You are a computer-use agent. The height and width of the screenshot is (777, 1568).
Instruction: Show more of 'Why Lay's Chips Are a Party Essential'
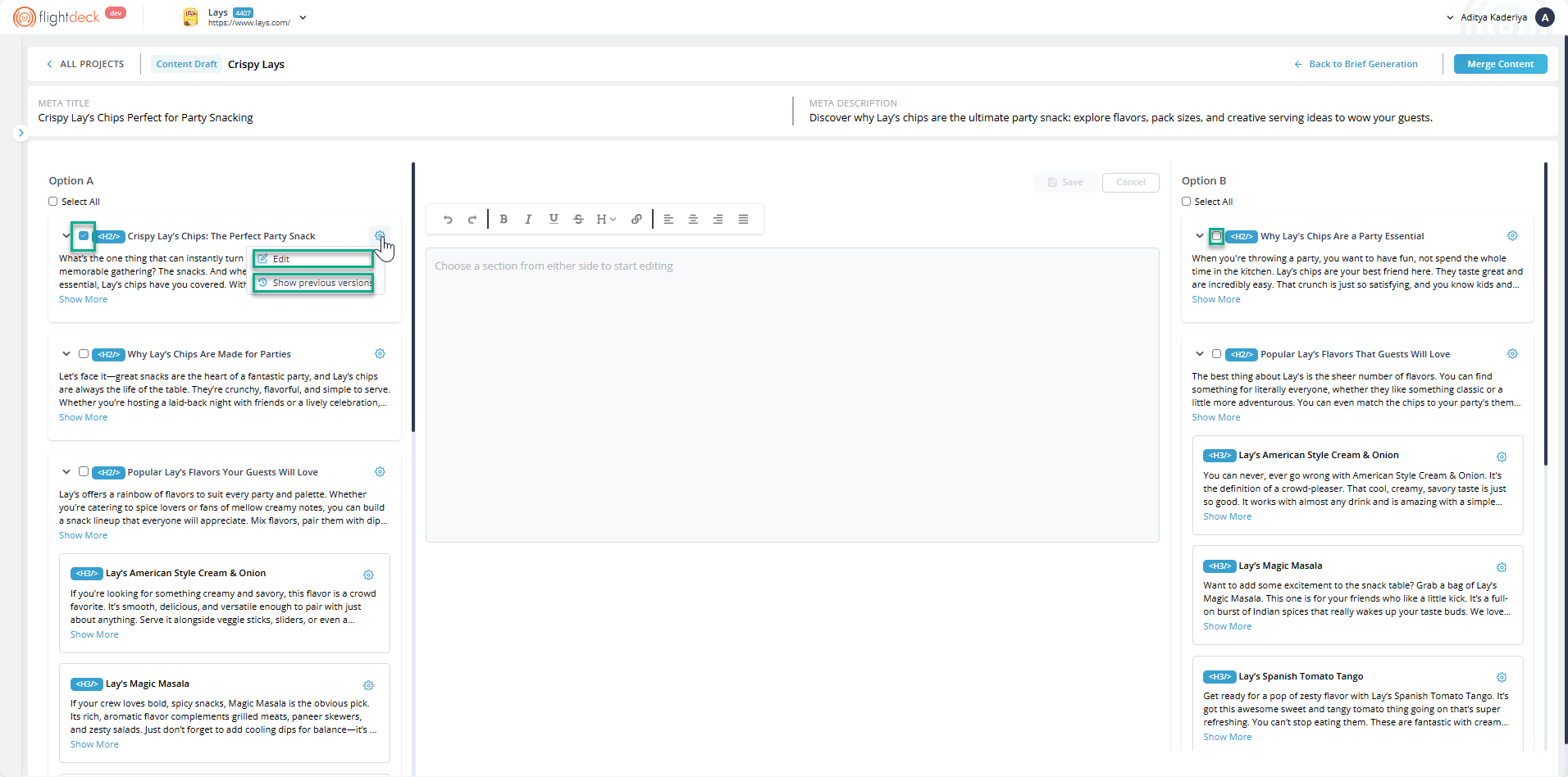click(x=1215, y=299)
